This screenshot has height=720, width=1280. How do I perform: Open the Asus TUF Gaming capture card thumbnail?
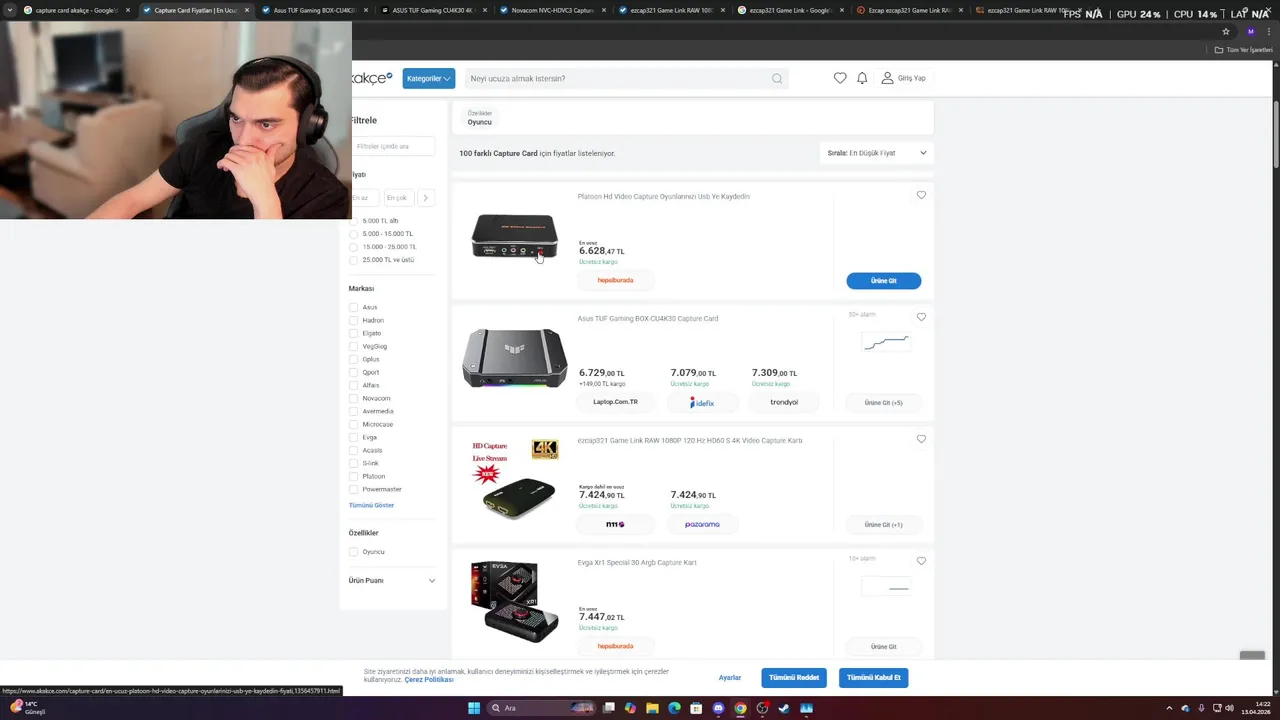(515, 358)
